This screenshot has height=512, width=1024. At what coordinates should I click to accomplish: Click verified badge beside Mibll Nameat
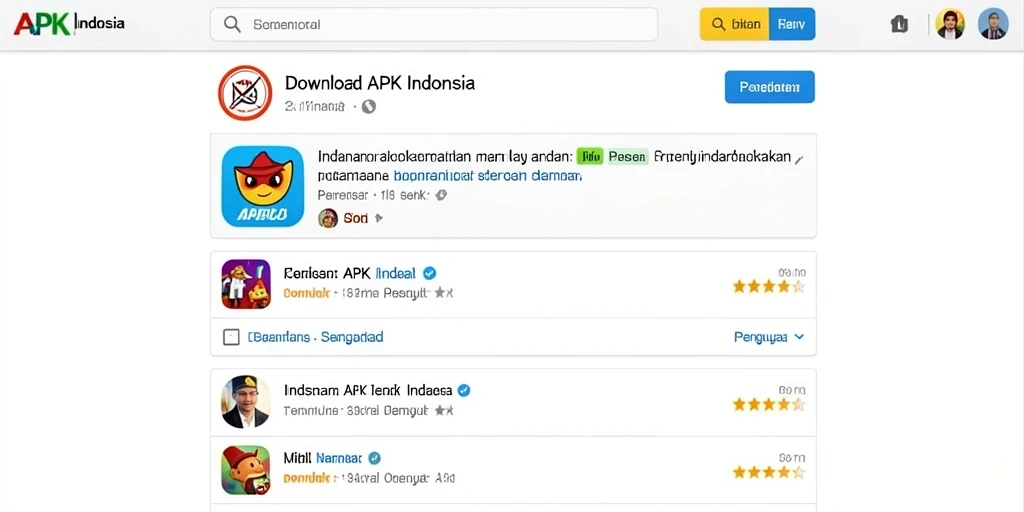[375, 458]
